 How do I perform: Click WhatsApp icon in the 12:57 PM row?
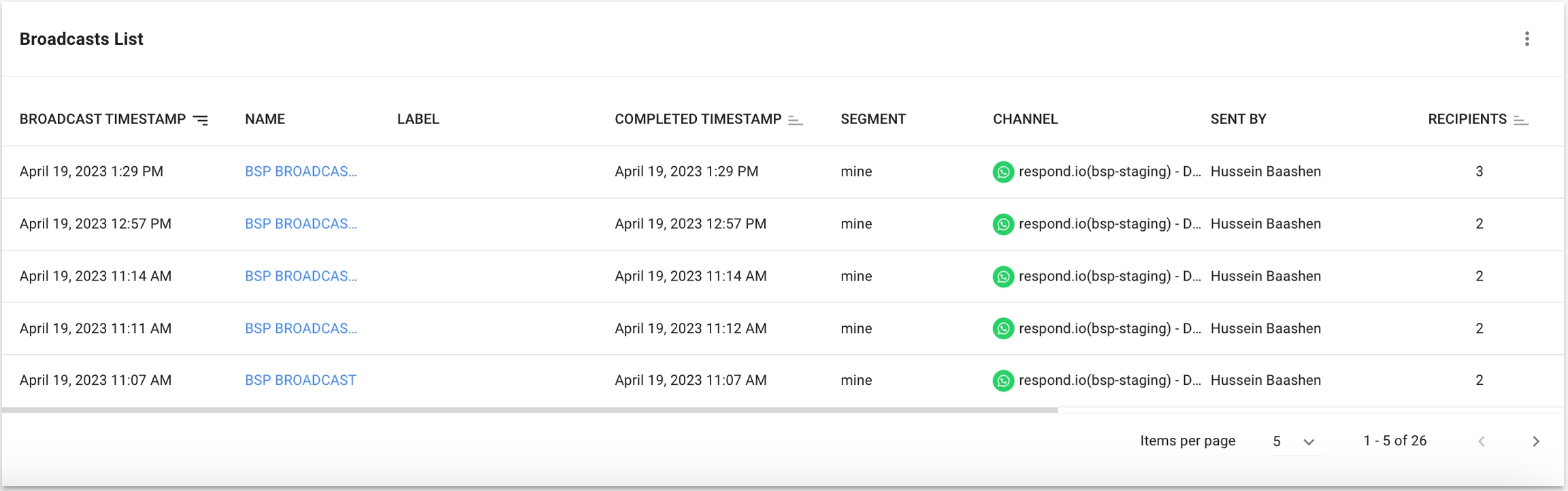1003,224
